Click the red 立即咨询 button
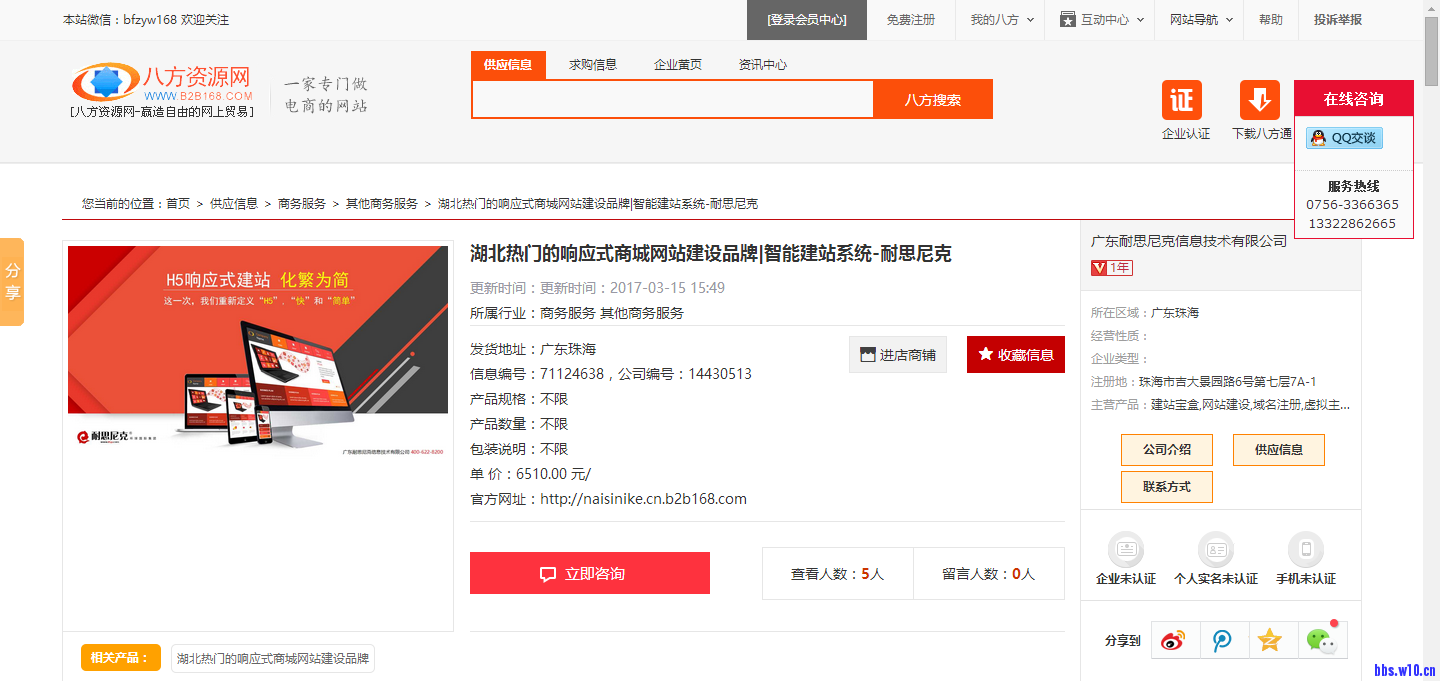The width and height of the screenshot is (1440, 681). point(590,573)
